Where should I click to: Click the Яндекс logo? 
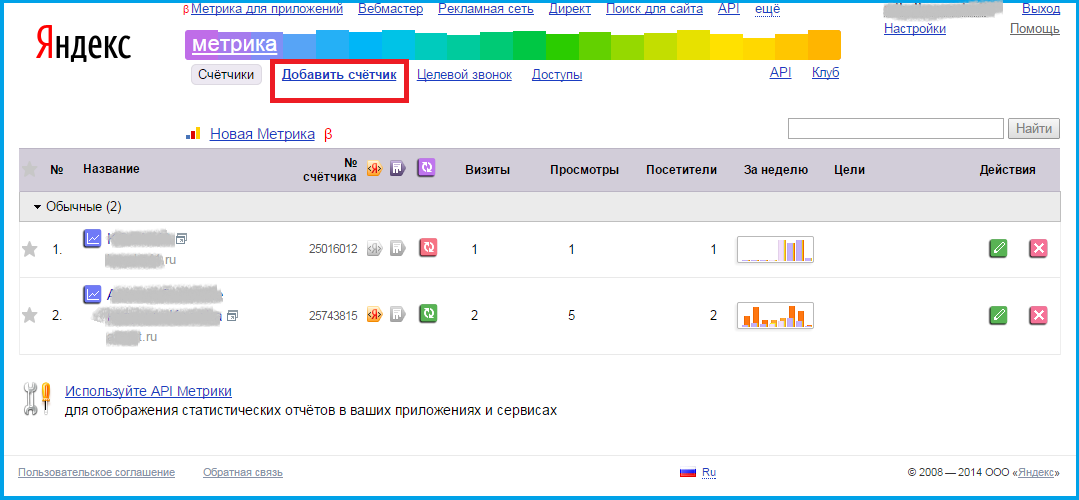point(83,45)
